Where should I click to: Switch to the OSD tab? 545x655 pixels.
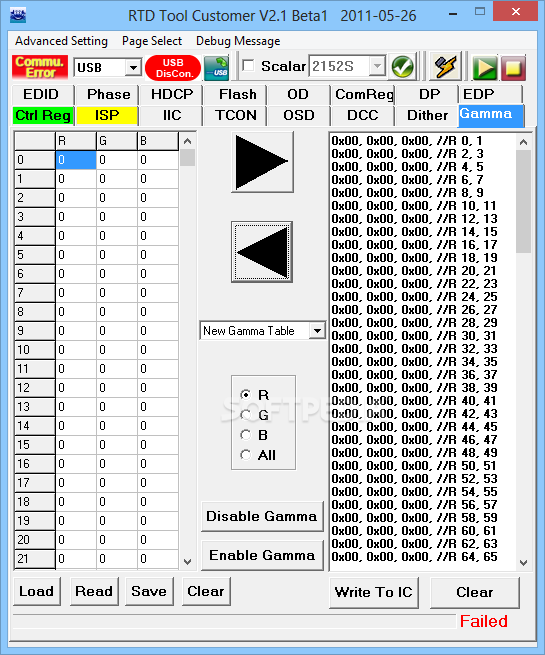coord(299,115)
